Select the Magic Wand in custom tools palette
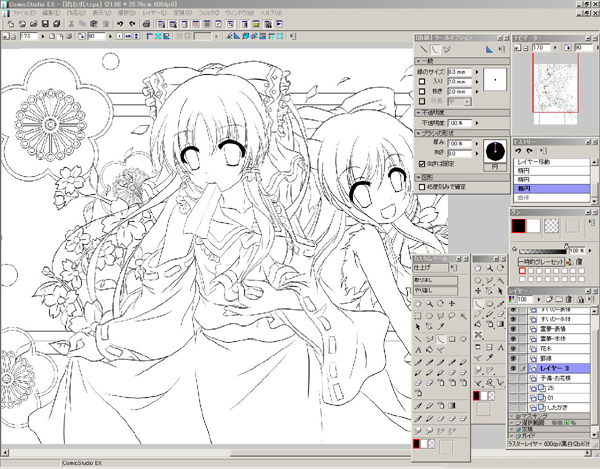 (x=463, y=316)
